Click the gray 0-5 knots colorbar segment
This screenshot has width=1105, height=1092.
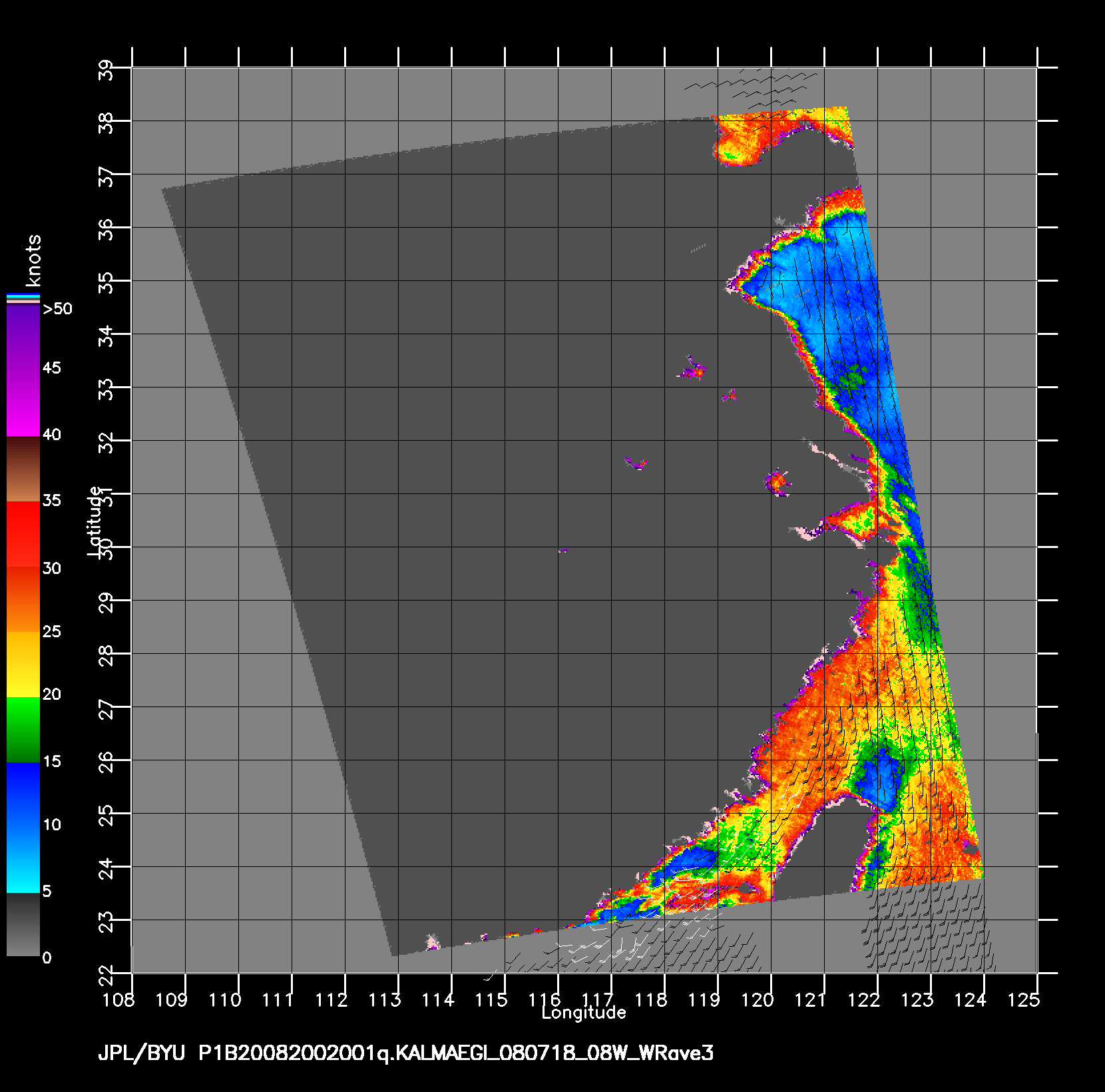(23, 924)
